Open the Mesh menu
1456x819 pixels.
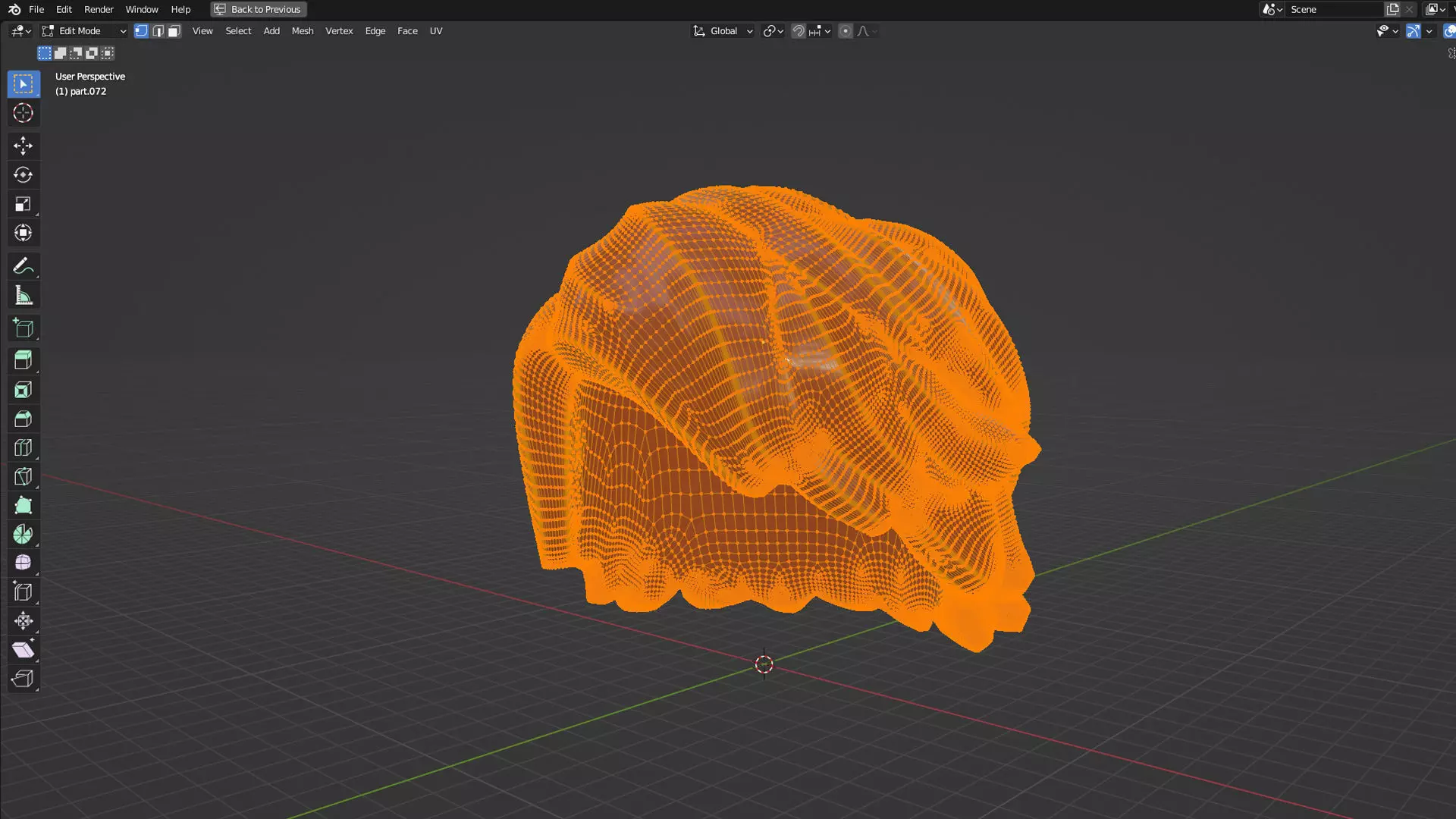point(302,31)
